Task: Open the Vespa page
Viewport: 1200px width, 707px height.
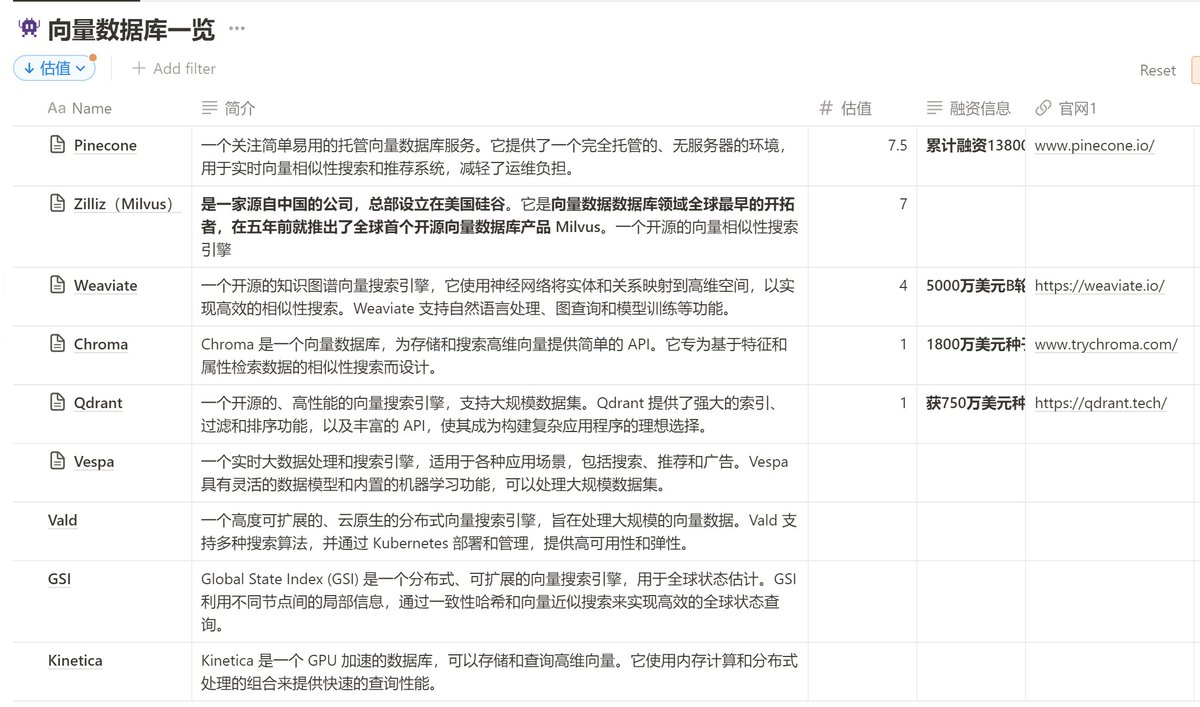Action: pos(94,461)
